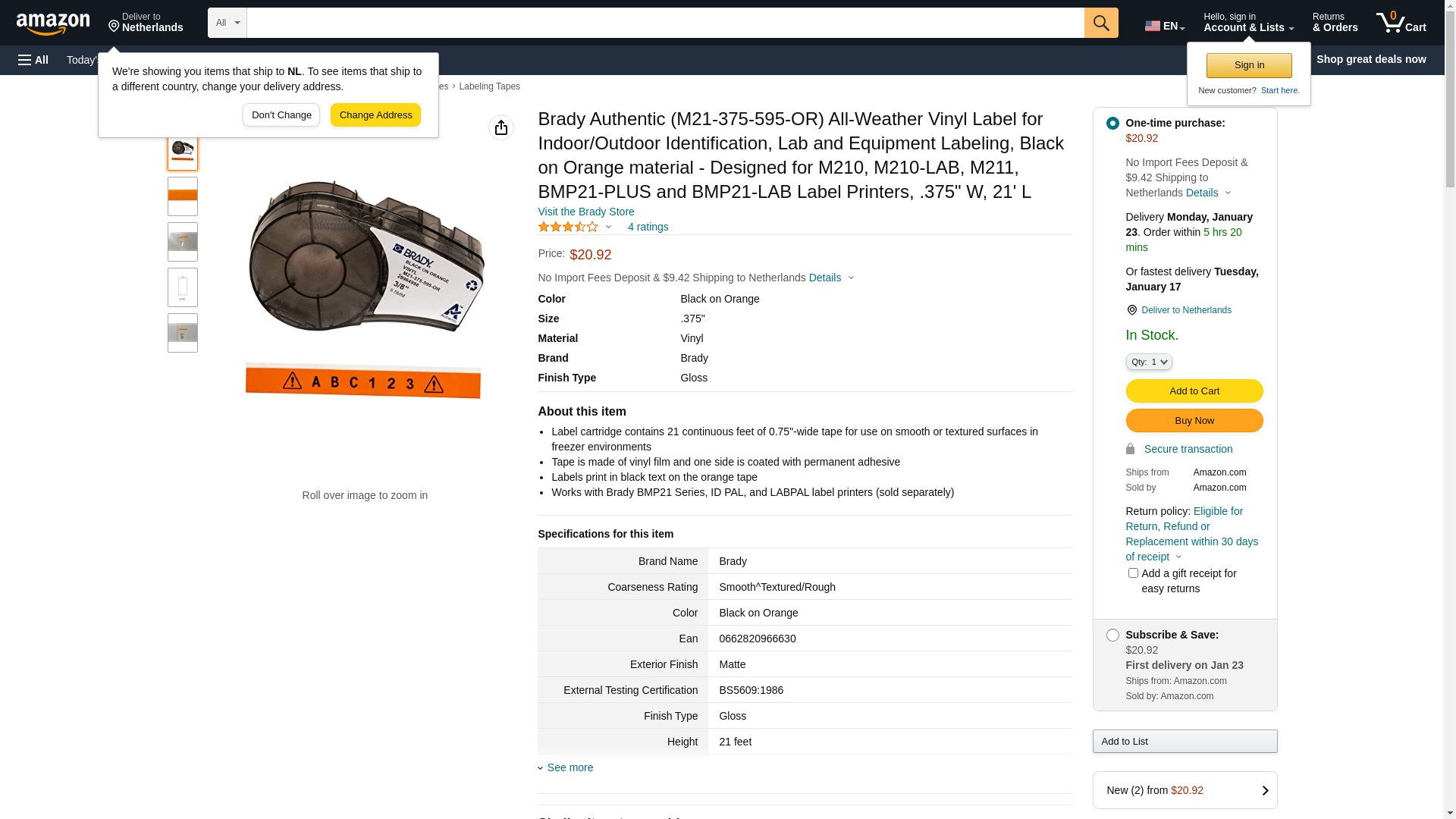Viewport: 1456px width, 819px height.
Task: Open Visit the Brady Store link
Action: click(x=586, y=212)
